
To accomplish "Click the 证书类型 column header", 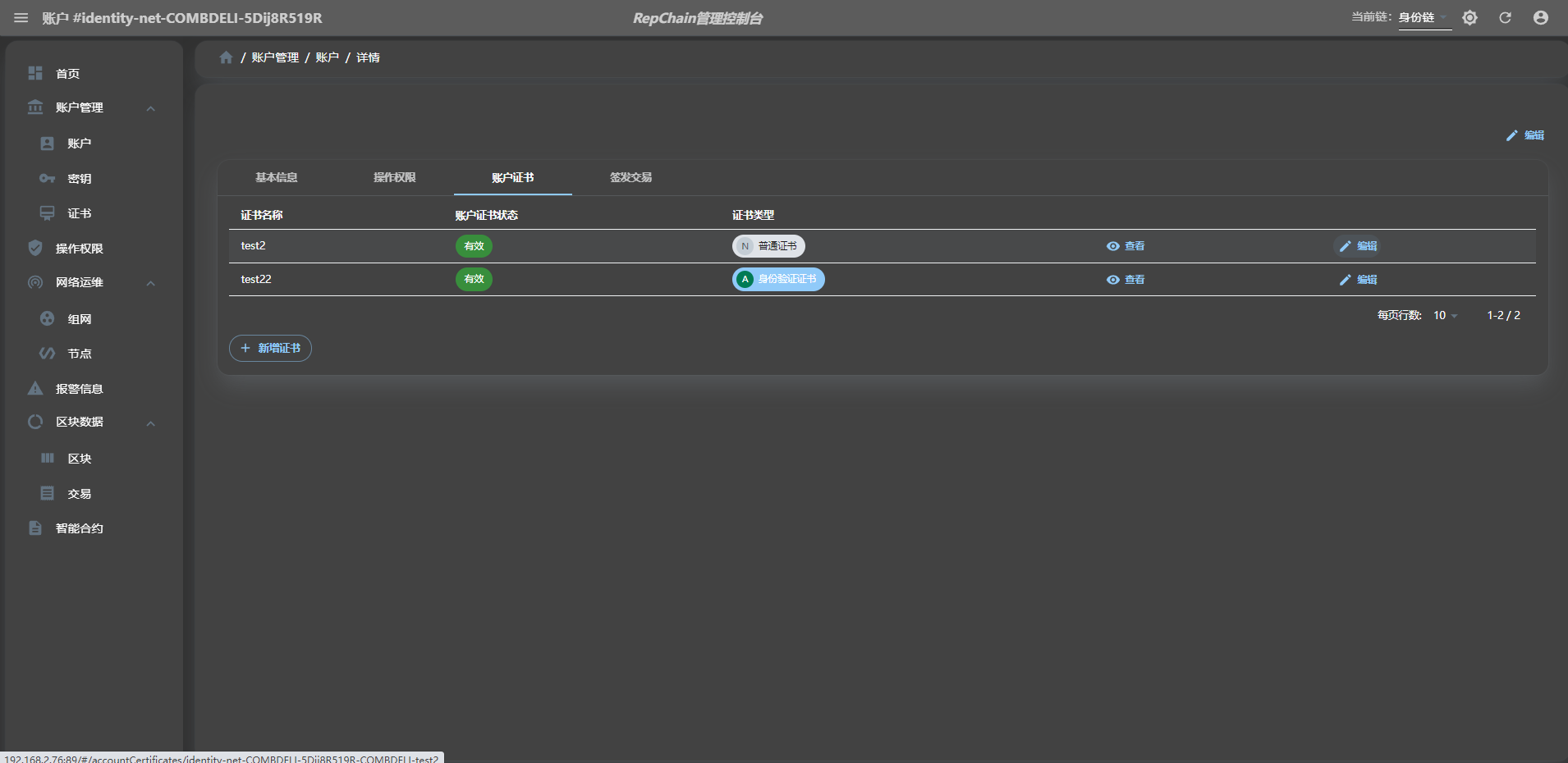I will (753, 215).
